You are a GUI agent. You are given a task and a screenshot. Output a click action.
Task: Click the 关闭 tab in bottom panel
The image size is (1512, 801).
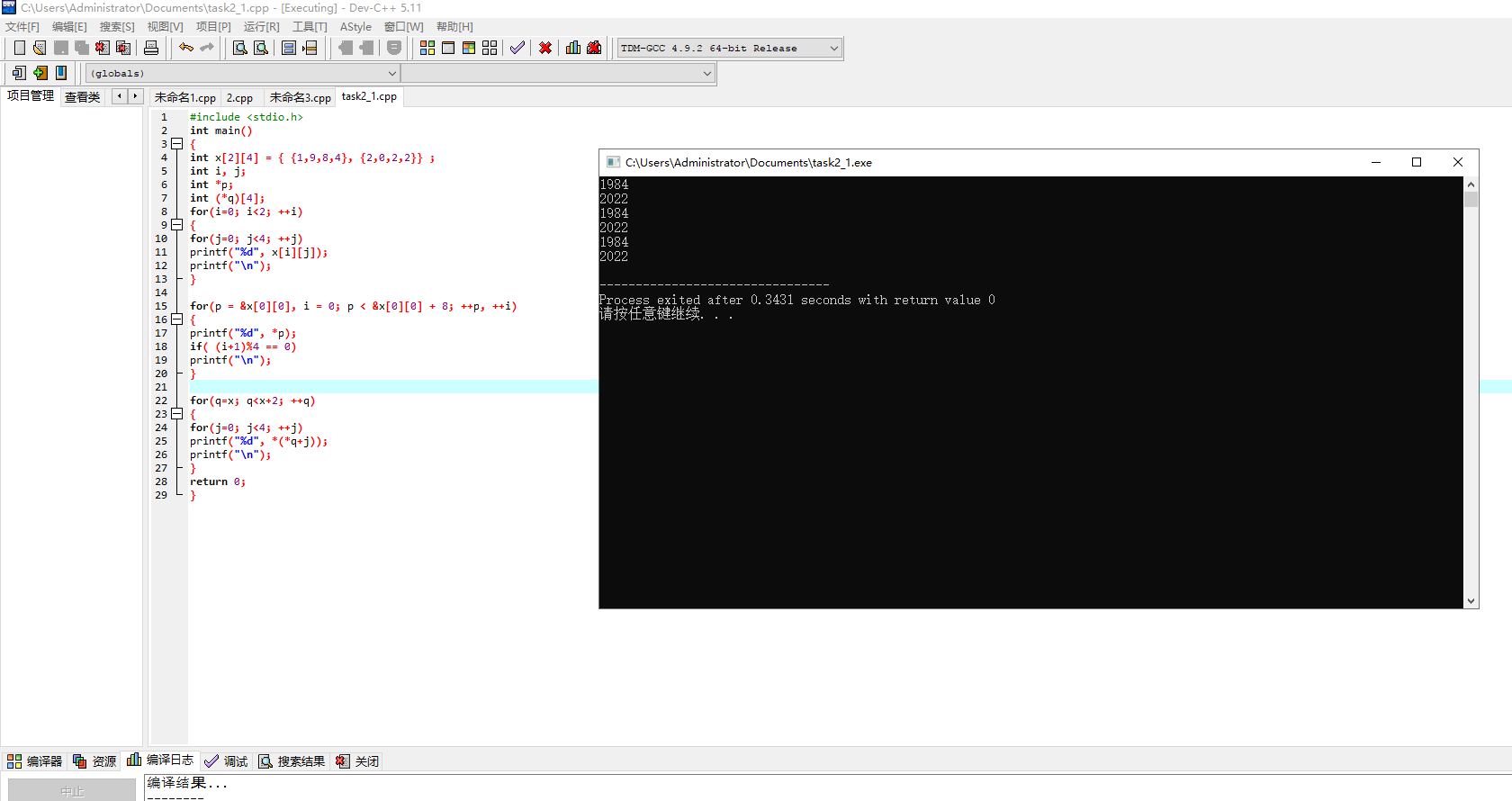(x=358, y=761)
